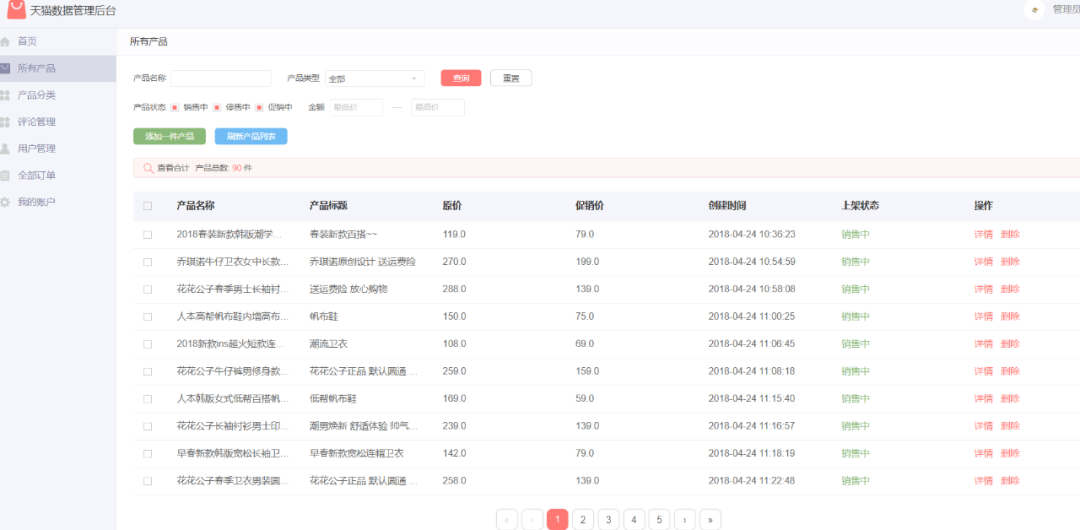This screenshot has height=530, width=1080.
Task: Click the grid icon beside 产品分类
Action: 6,95
